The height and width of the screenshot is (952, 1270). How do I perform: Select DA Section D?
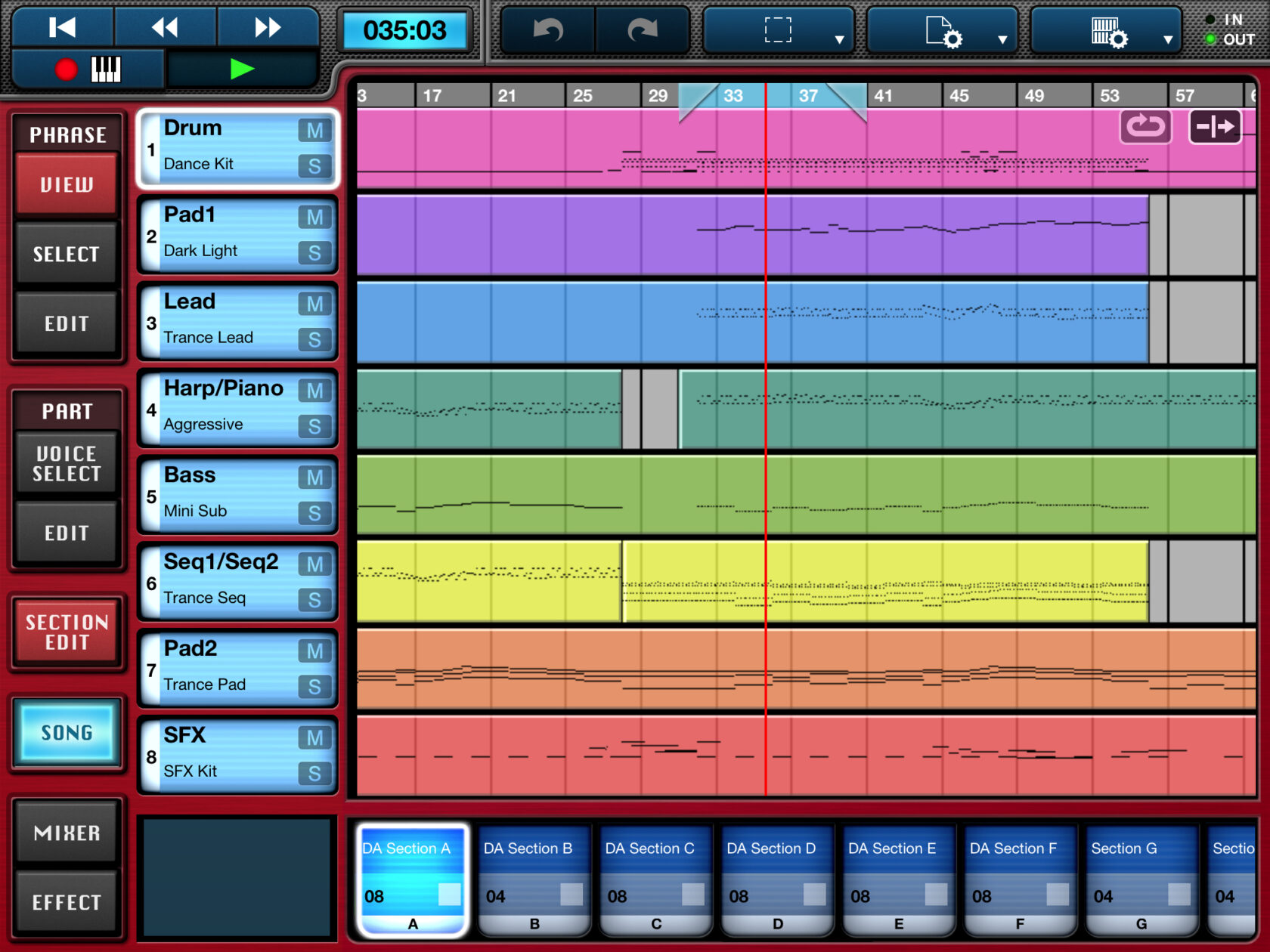(x=777, y=880)
